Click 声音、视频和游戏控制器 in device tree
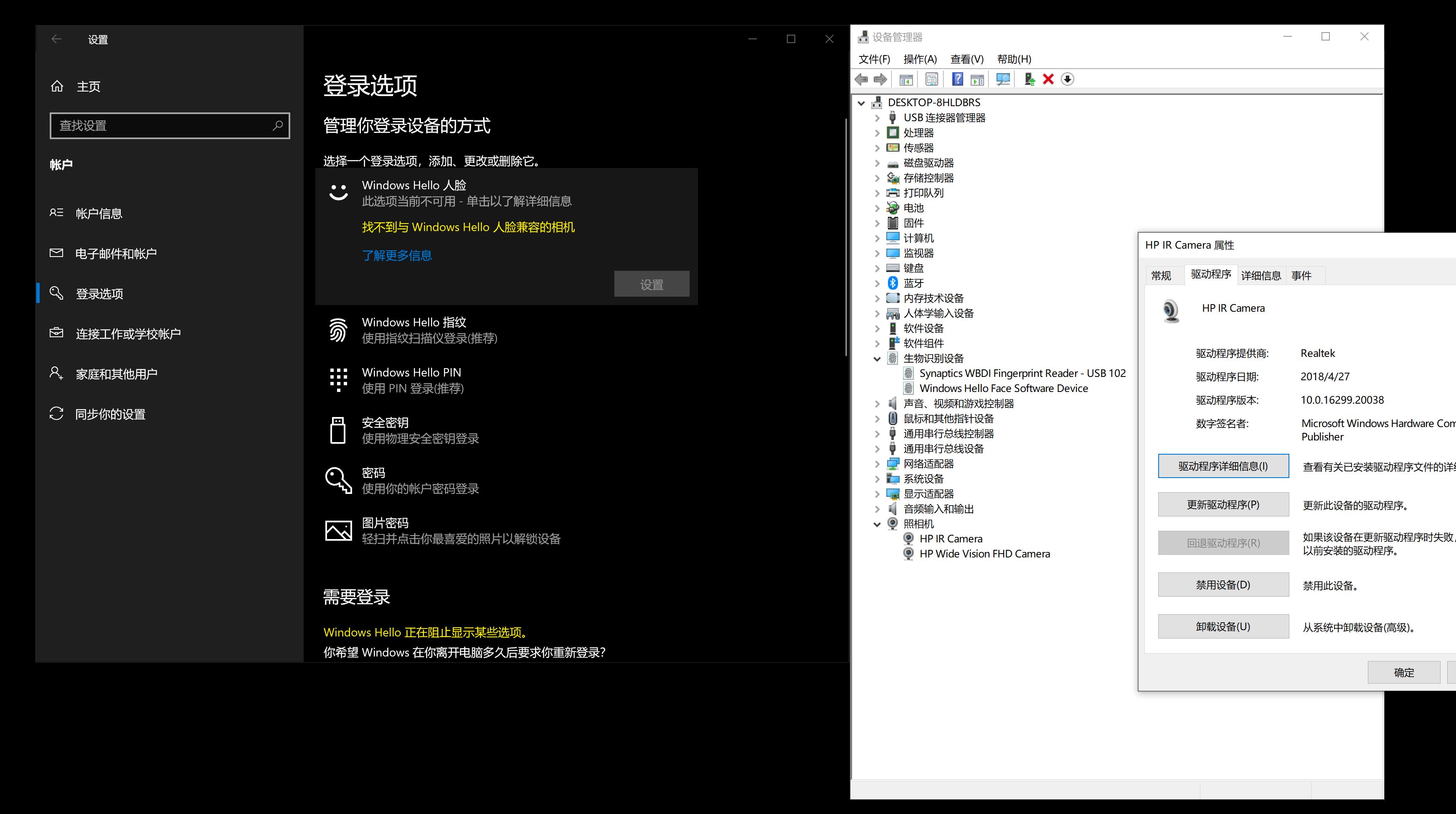 [959, 403]
